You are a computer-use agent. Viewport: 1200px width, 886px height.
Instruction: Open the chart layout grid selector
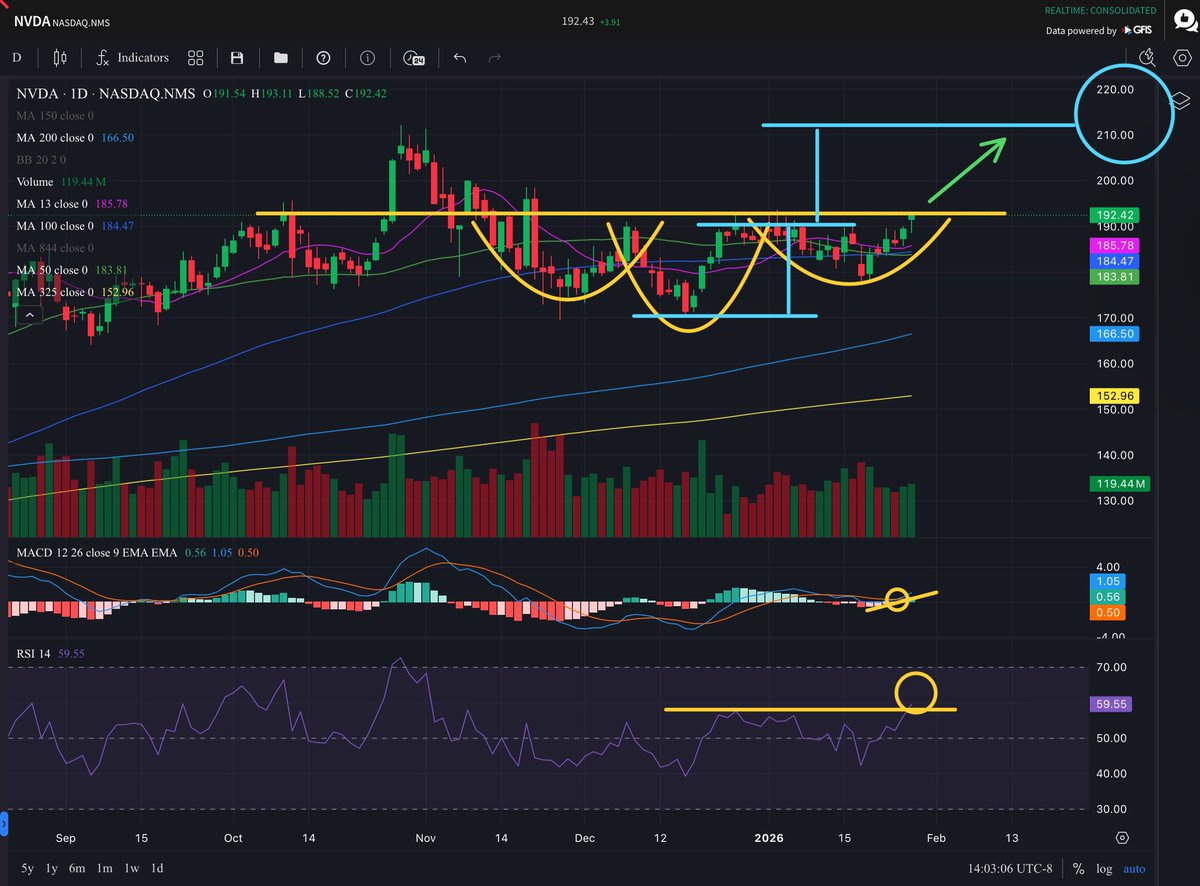click(x=195, y=57)
